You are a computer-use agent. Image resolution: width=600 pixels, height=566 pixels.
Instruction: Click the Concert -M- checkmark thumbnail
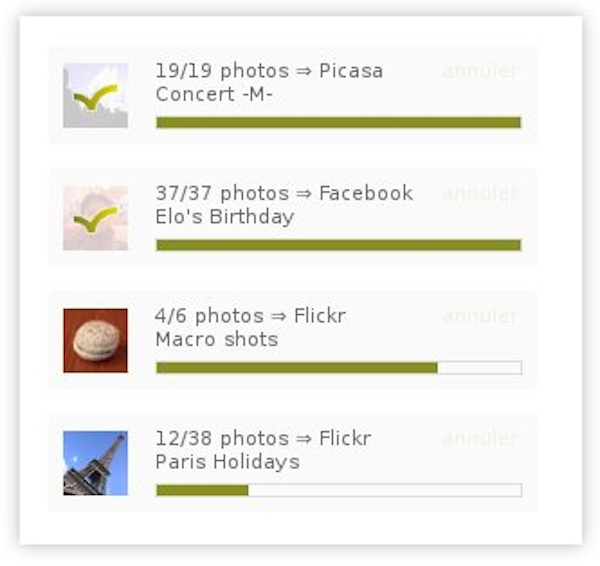coord(95,96)
